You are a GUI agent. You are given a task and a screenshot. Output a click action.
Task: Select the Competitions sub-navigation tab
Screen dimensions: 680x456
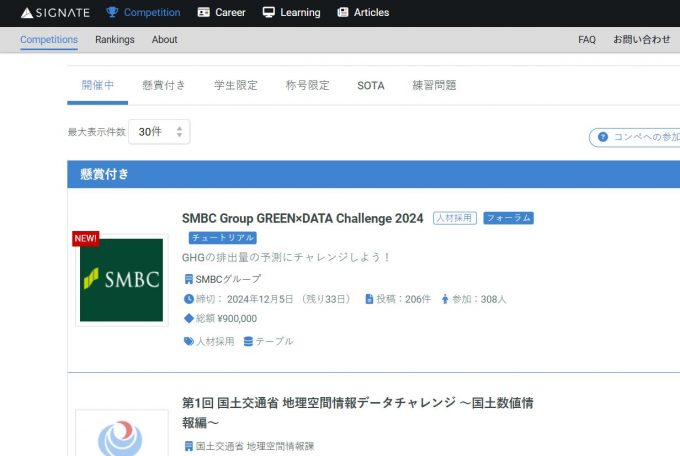click(49, 39)
